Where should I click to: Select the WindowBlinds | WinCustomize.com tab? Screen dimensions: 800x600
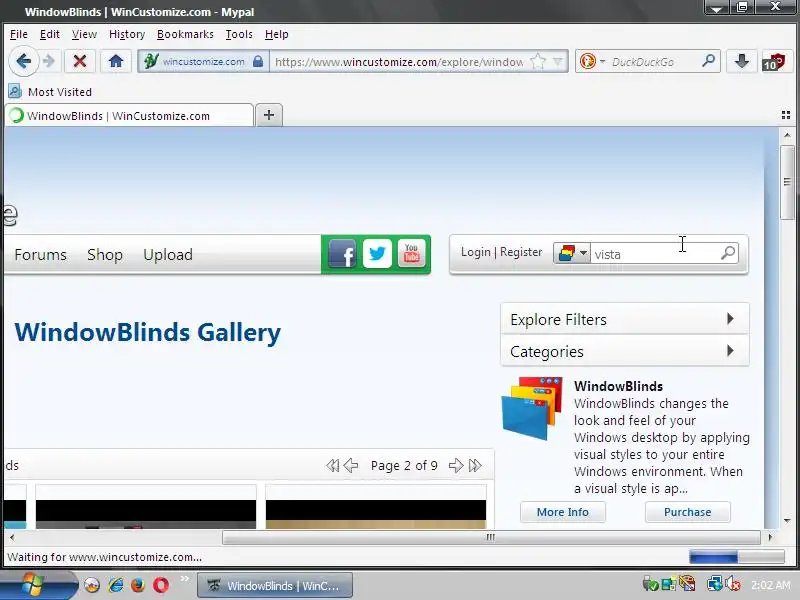click(x=129, y=116)
